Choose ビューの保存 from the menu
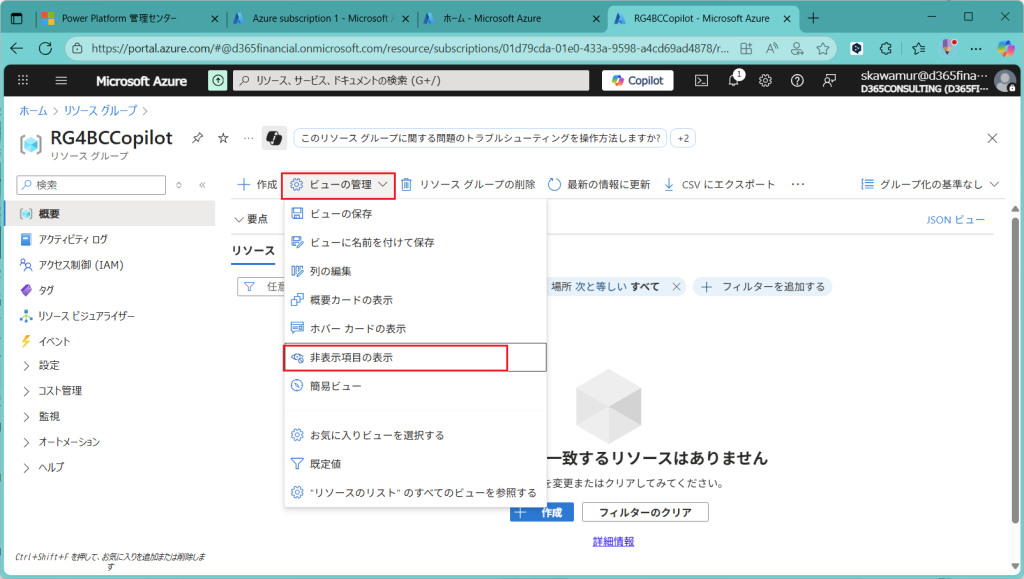The image size is (1024, 579). coord(415,213)
